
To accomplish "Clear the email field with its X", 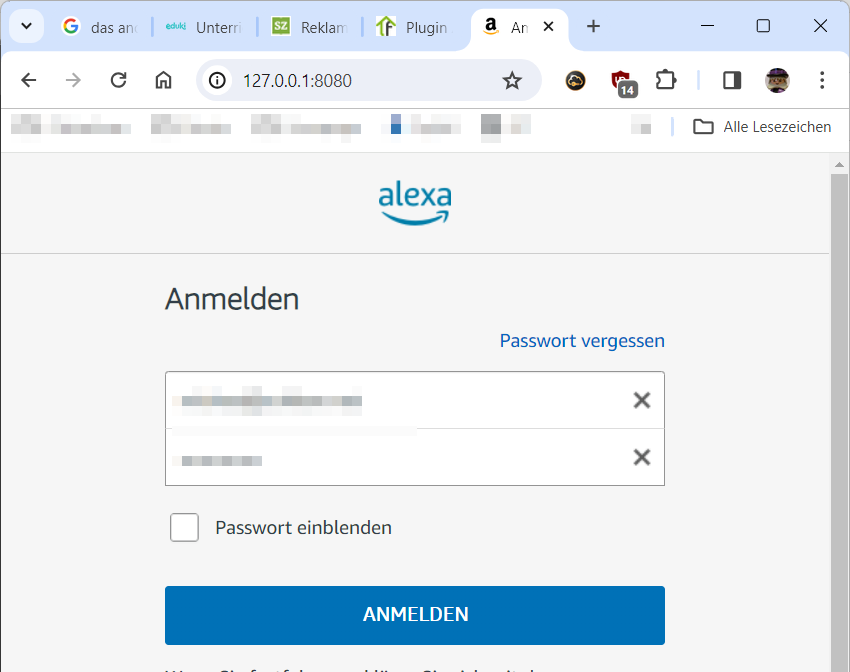I will coord(642,401).
